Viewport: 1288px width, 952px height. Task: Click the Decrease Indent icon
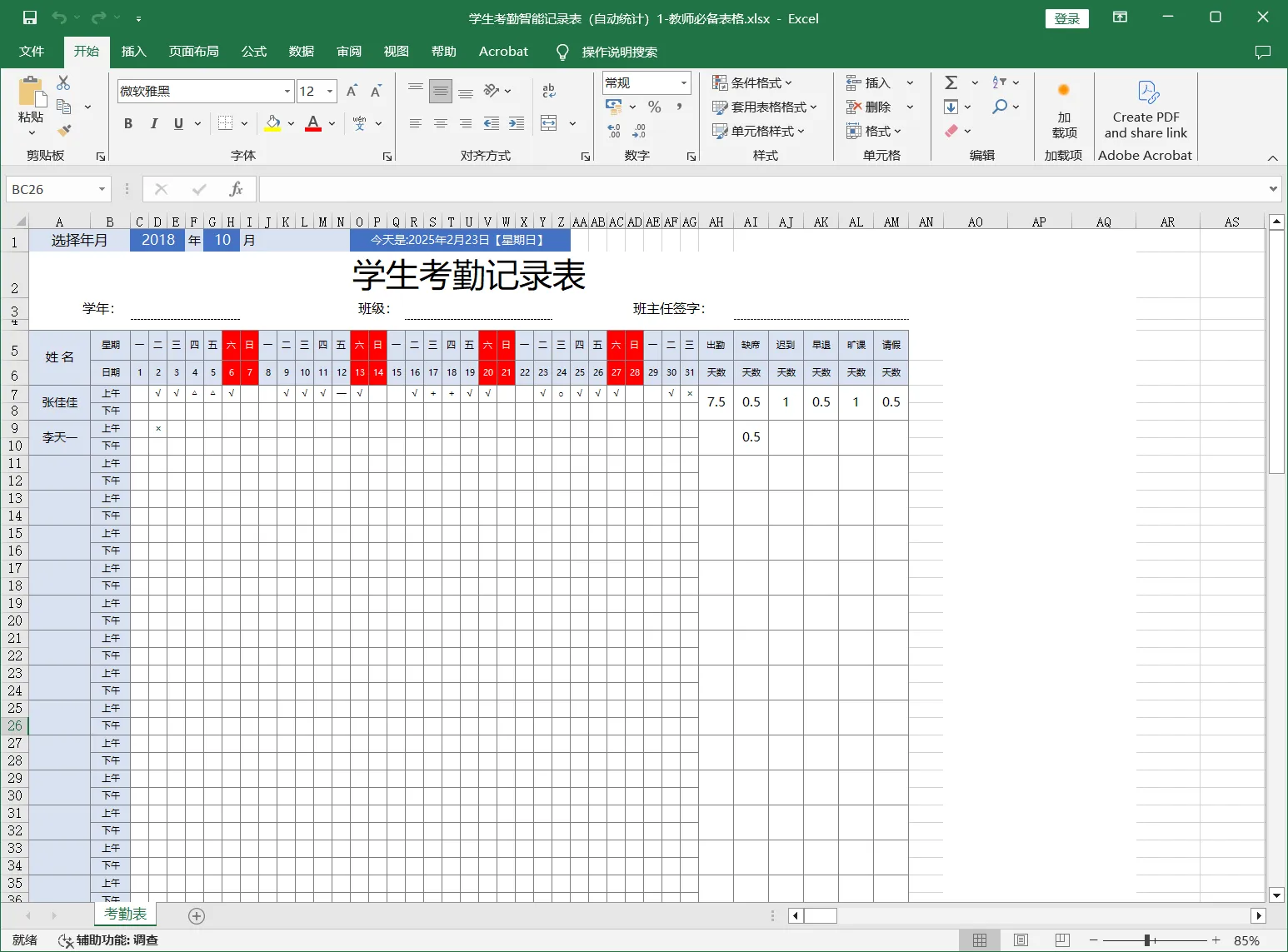tap(492, 123)
